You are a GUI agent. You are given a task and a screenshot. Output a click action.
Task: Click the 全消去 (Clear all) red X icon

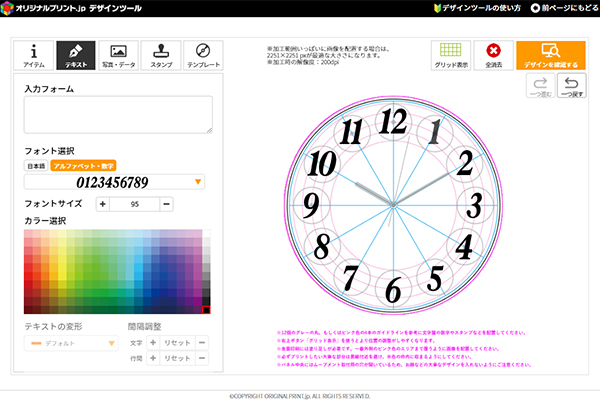click(x=492, y=54)
